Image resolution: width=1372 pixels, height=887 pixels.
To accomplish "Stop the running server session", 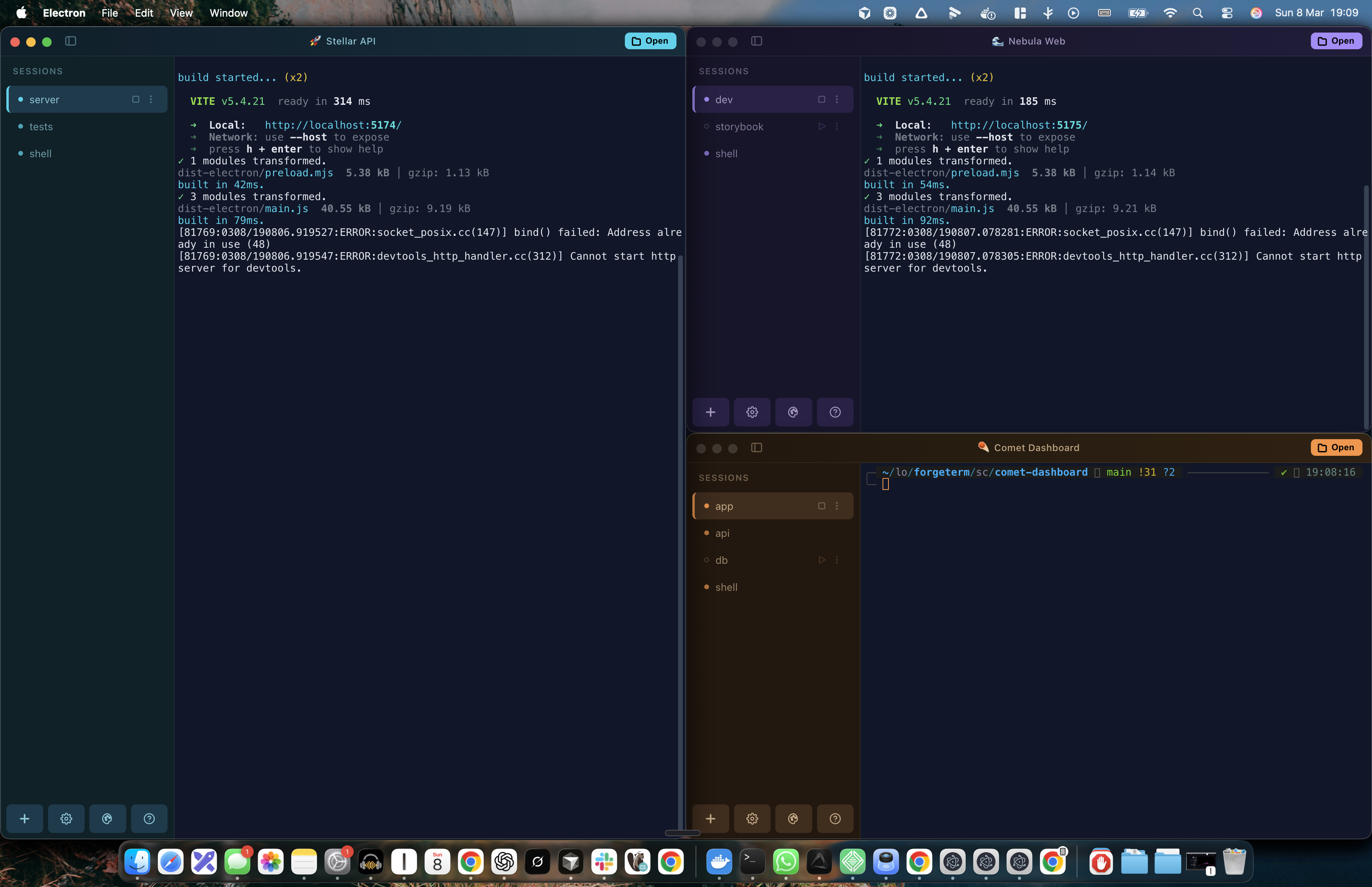I will point(135,99).
